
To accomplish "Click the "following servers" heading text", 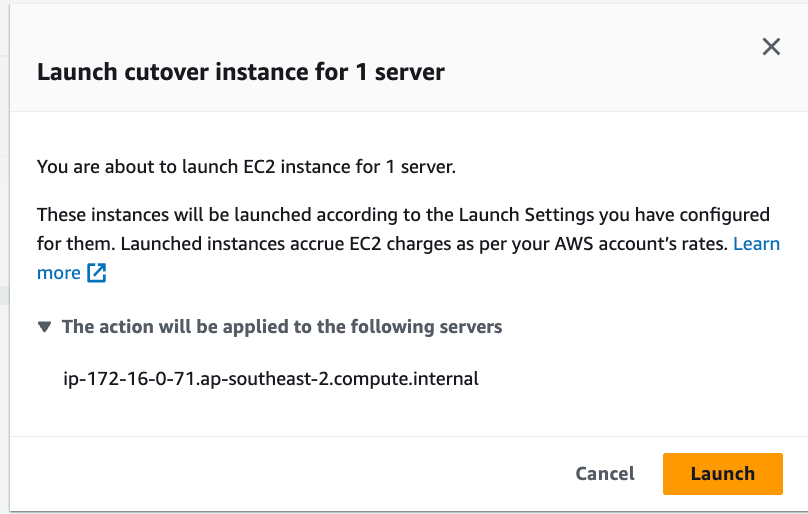I will pyautogui.click(x=431, y=327).
